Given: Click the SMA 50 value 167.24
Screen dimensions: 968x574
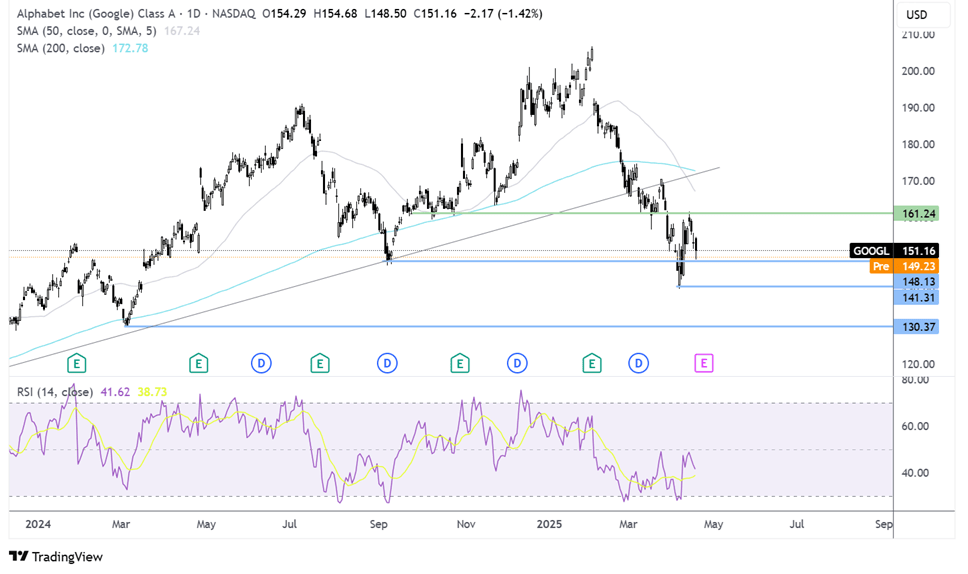Looking at the screenshot, I should tap(182, 31).
